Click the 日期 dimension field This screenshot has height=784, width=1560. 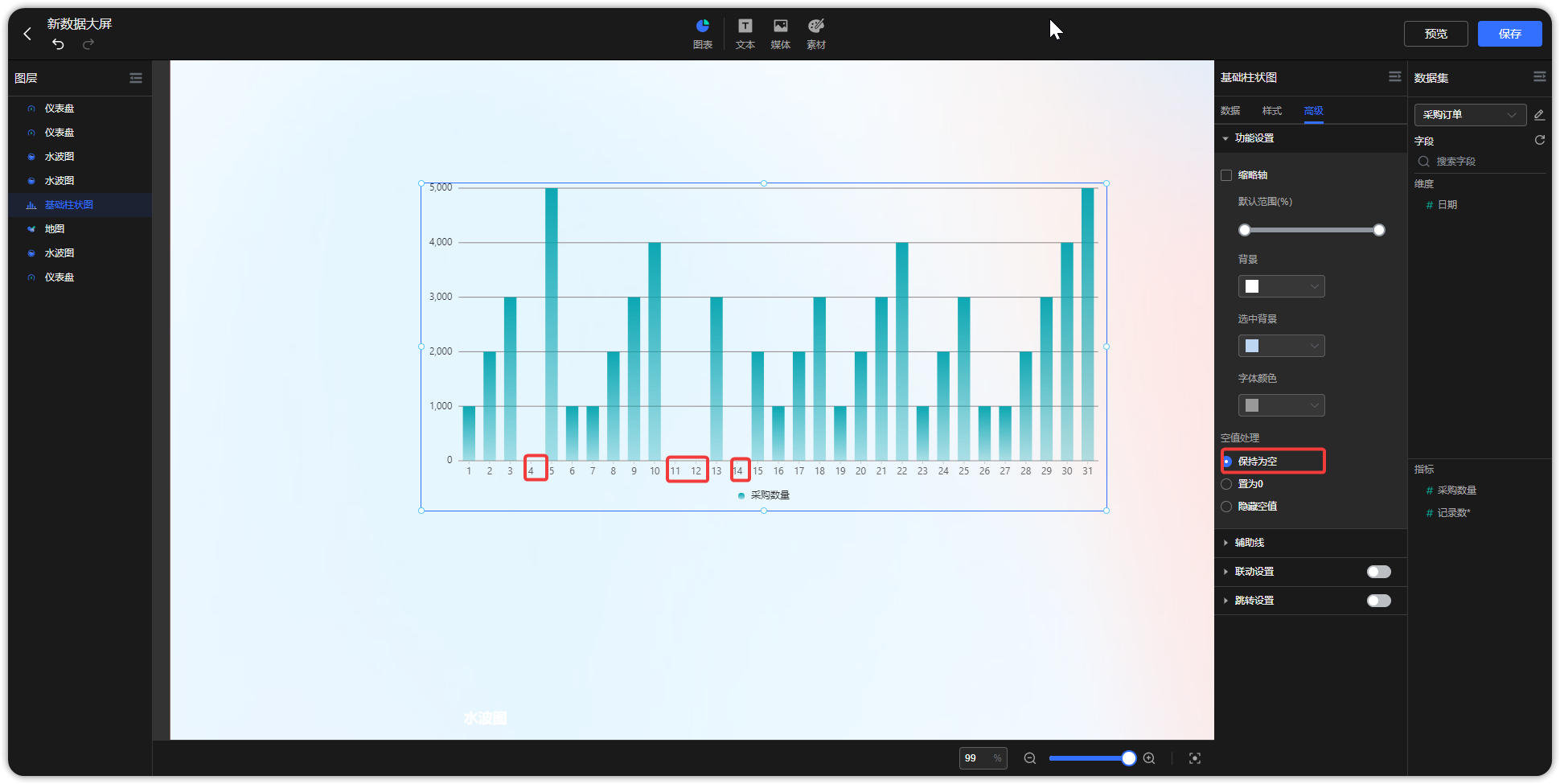click(1447, 205)
